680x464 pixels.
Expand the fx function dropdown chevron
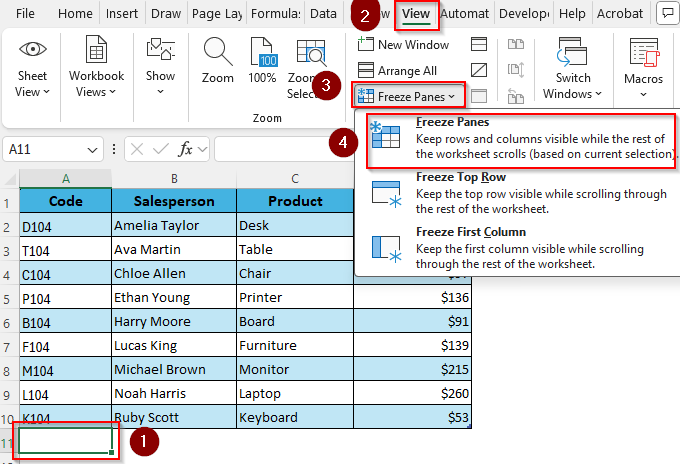[x=202, y=150]
